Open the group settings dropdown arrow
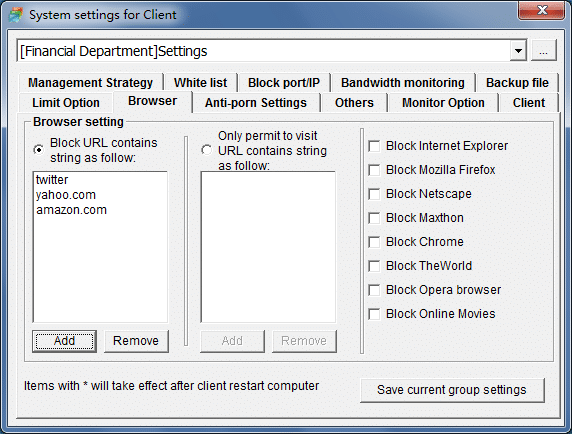The height and width of the screenshot is (434, 572). [x=518, y=51]
